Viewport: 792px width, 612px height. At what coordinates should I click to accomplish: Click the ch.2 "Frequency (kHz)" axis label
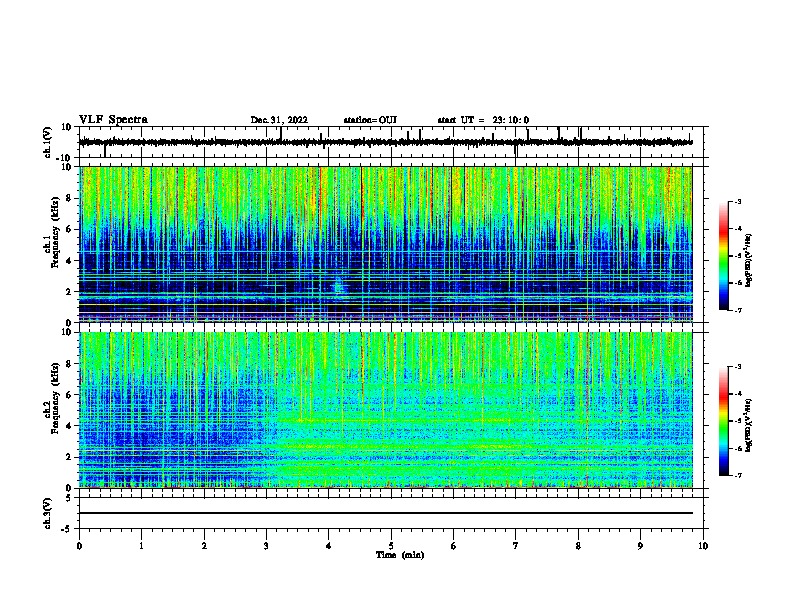(x=54, y=398)
